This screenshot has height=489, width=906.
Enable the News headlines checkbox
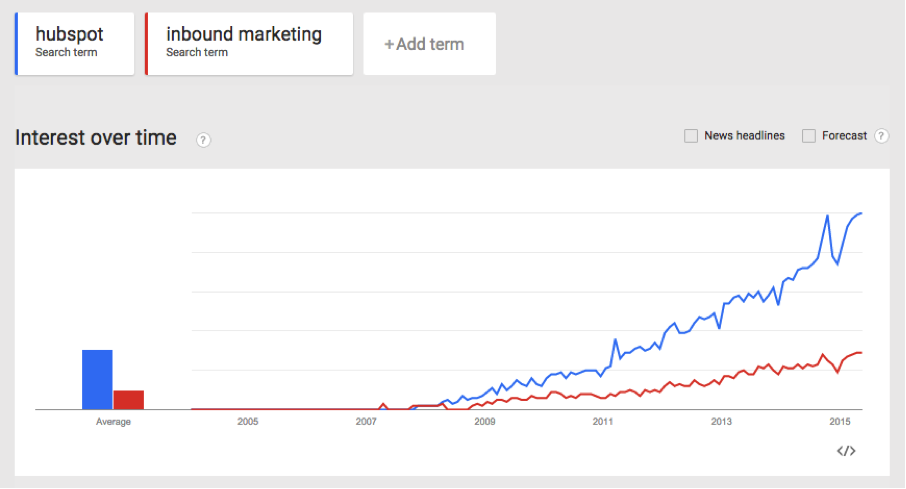[x=691, y=136]
